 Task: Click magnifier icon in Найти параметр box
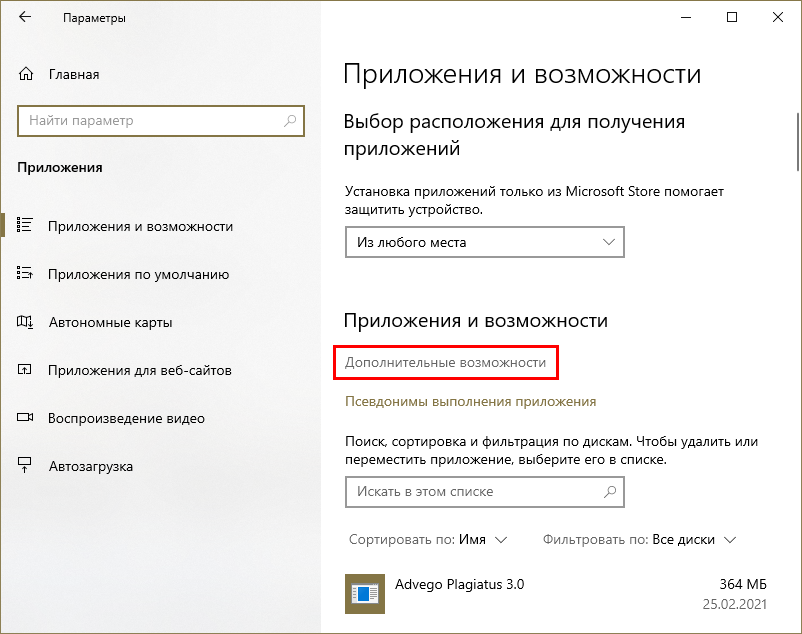(x=290, y=121)
